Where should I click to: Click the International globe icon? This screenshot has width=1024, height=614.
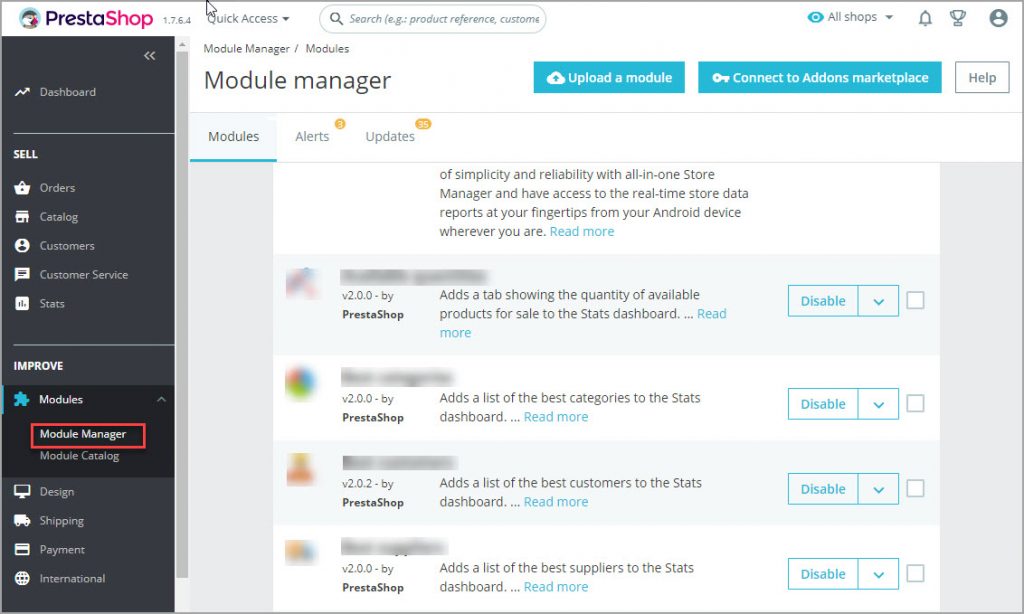pyautogui.click(x=22, y=579)
